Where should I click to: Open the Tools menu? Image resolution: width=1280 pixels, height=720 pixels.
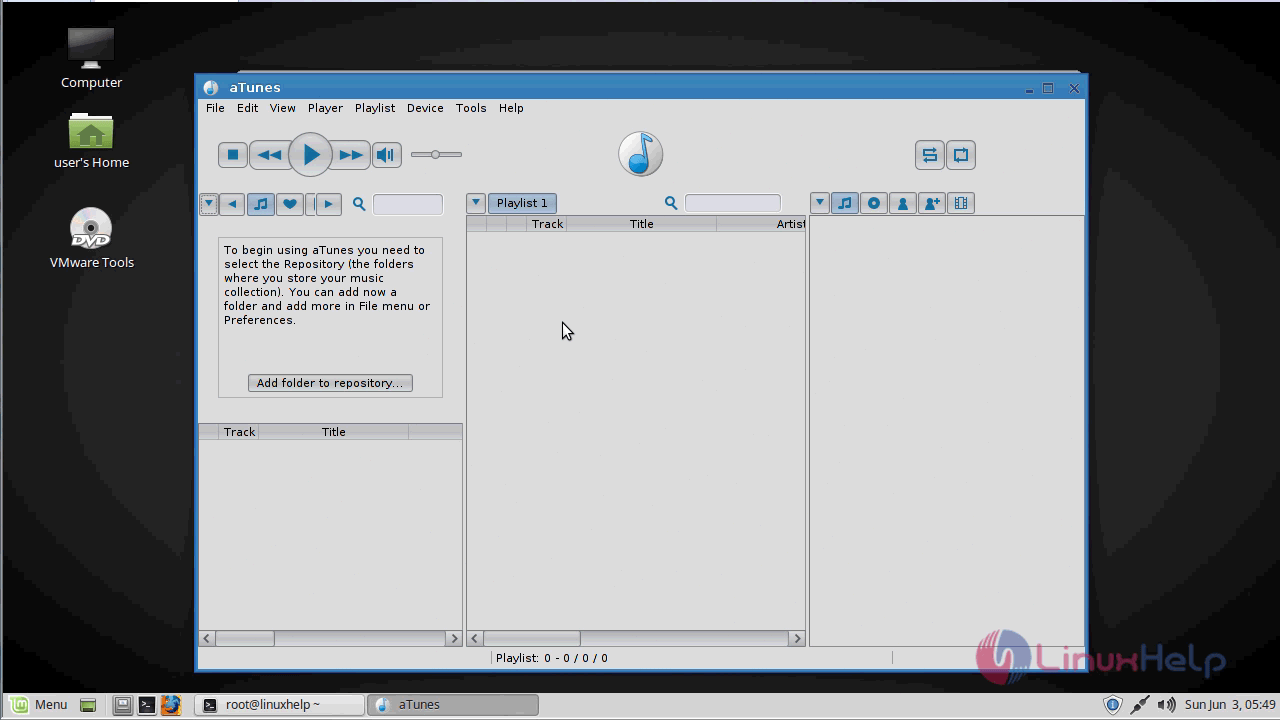[x=471, y=108]
